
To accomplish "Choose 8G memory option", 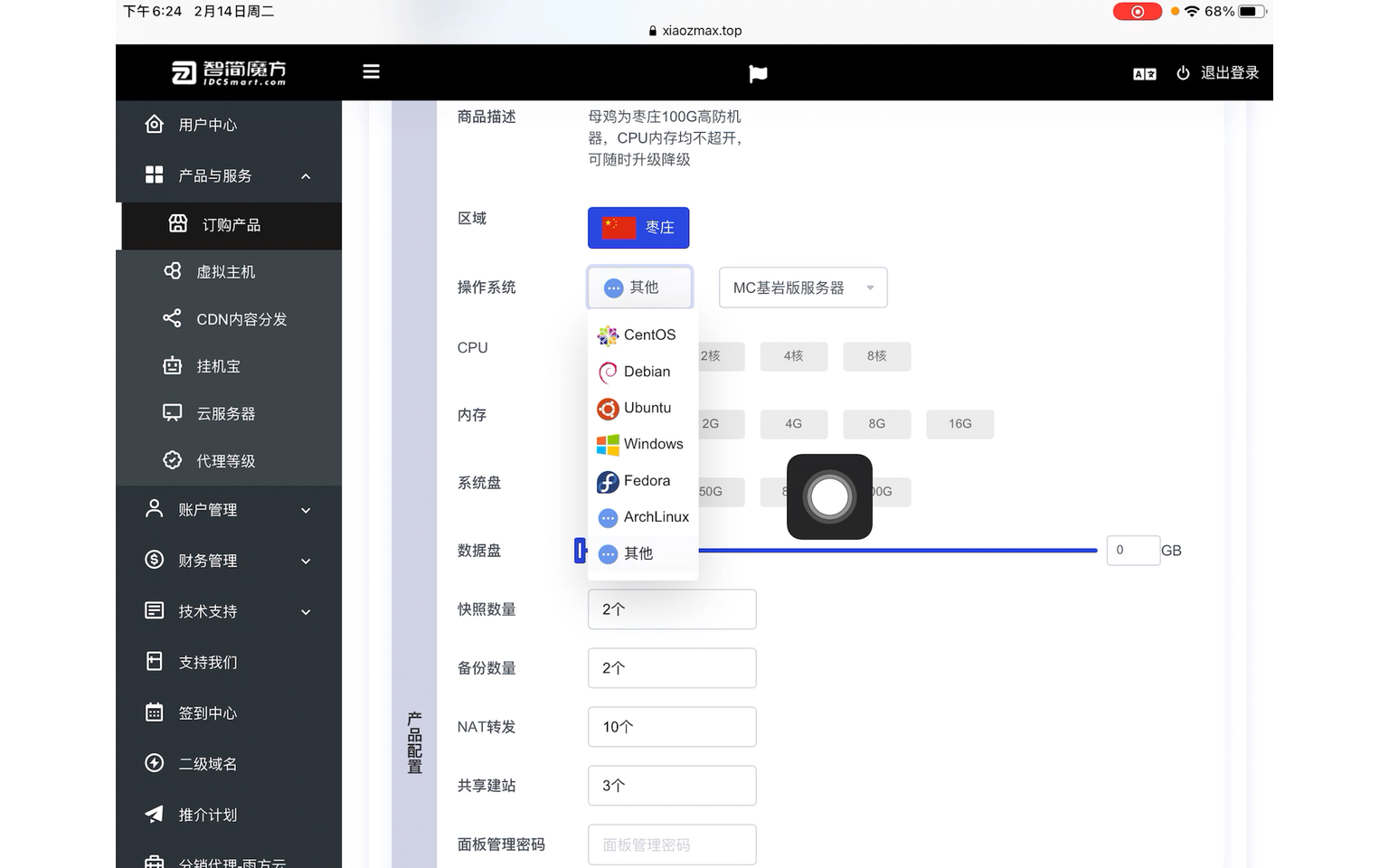I will [876, 424].
